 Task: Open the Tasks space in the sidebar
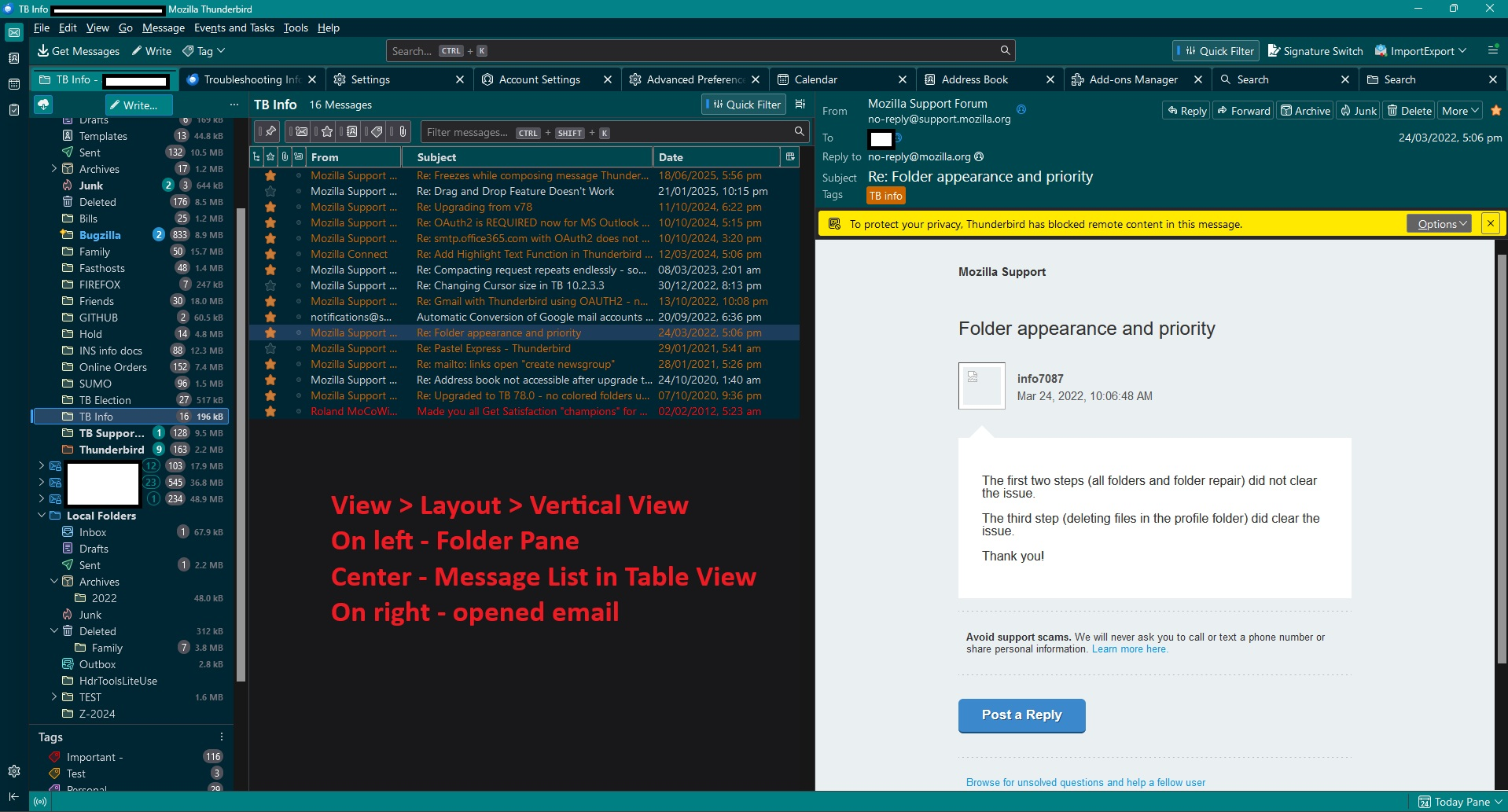pos(14,110)
